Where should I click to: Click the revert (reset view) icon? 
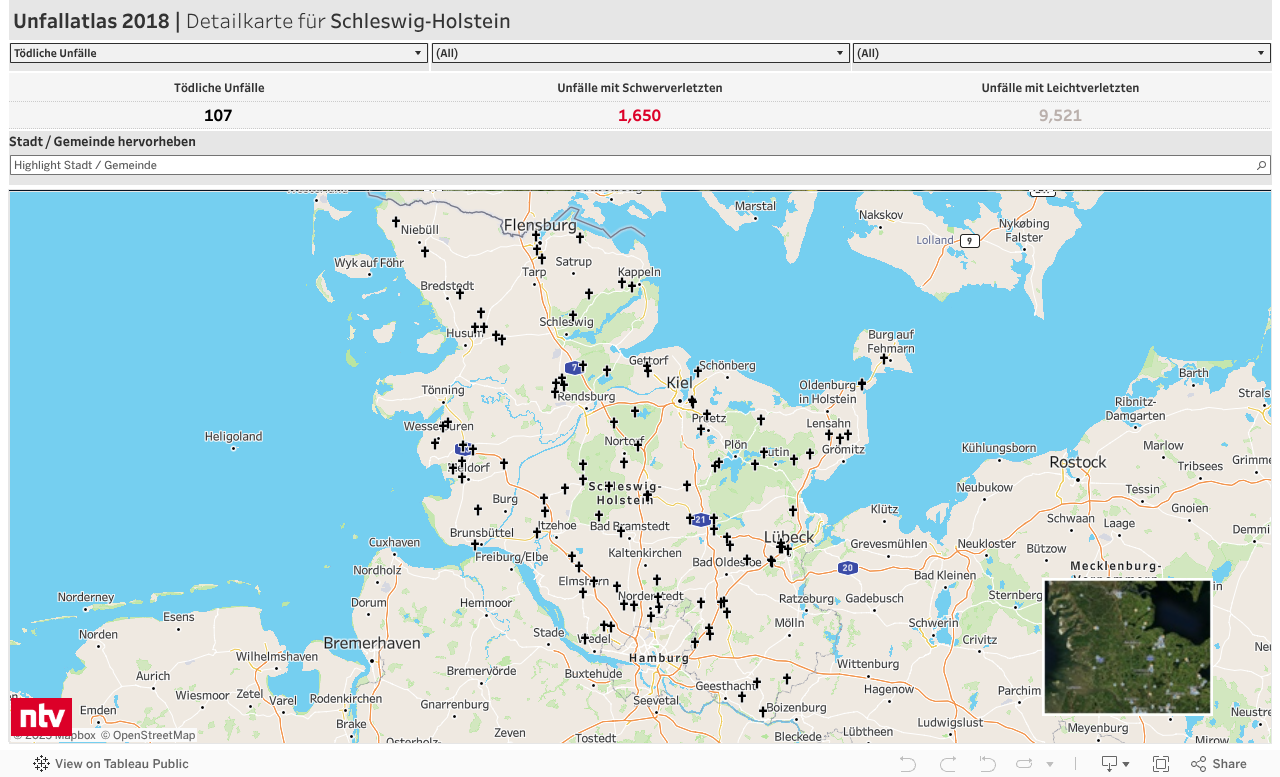pyautogui.click(x=987, y=764)
